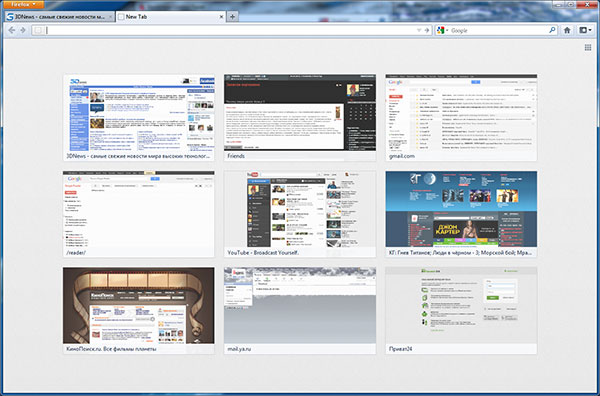Click the 'Friends' tile label

tap(236, 156)
